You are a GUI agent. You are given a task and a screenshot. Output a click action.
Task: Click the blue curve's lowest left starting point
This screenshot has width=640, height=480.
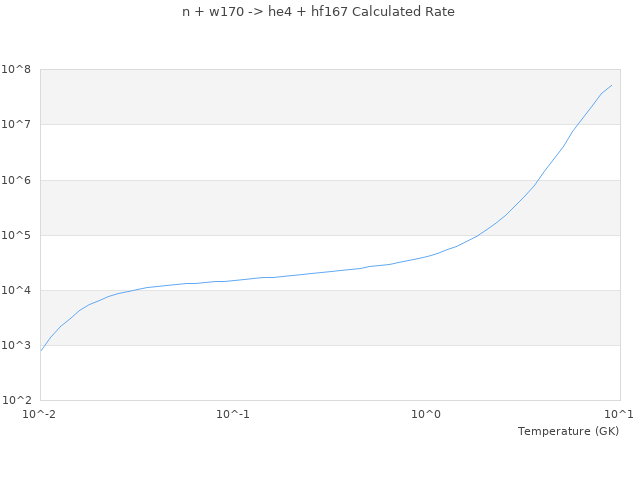[x=41, y=351]
